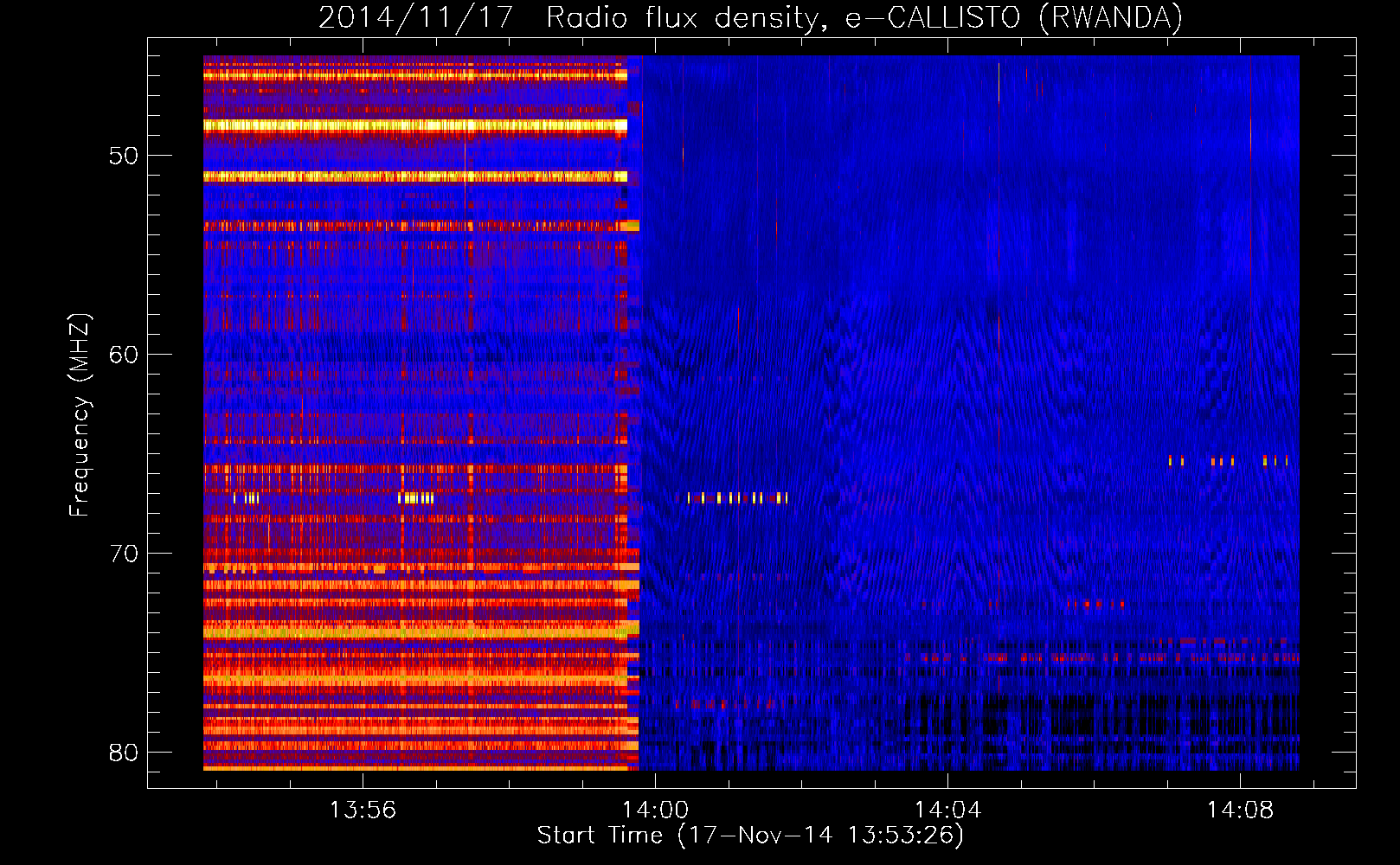Click the 70 frequency tick label
This screenshot has width=1400, height=865.
click(124, 554)
